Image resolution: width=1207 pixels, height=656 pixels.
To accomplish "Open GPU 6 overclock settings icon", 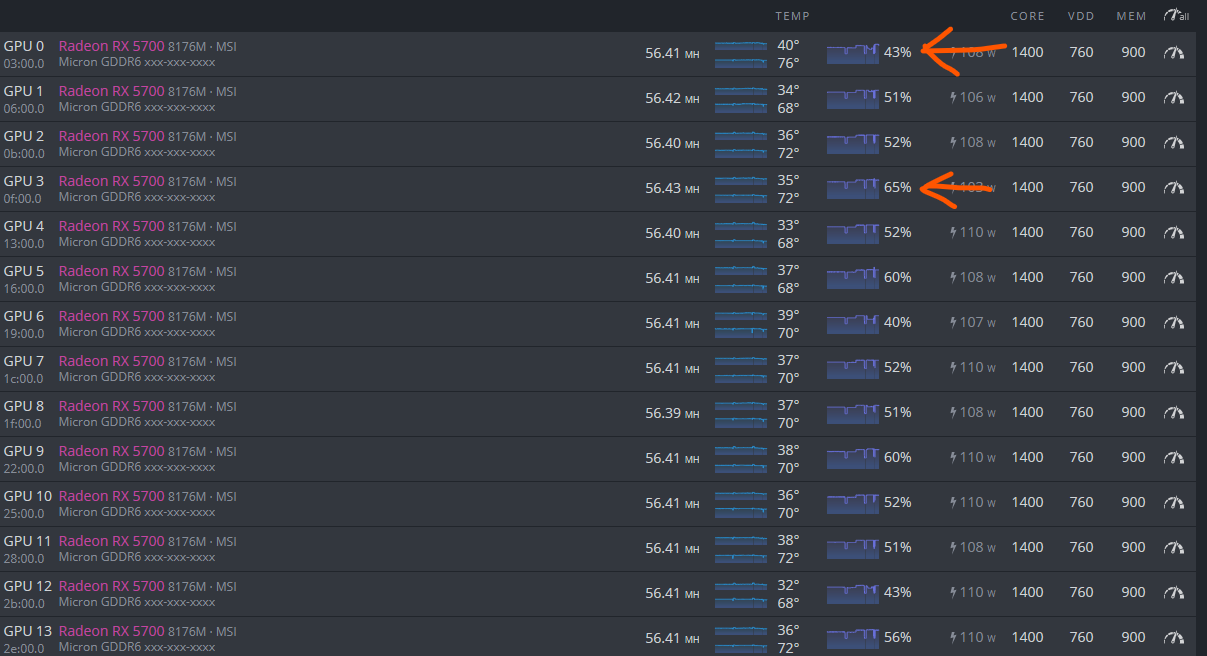I will [x=1173, y=323].
